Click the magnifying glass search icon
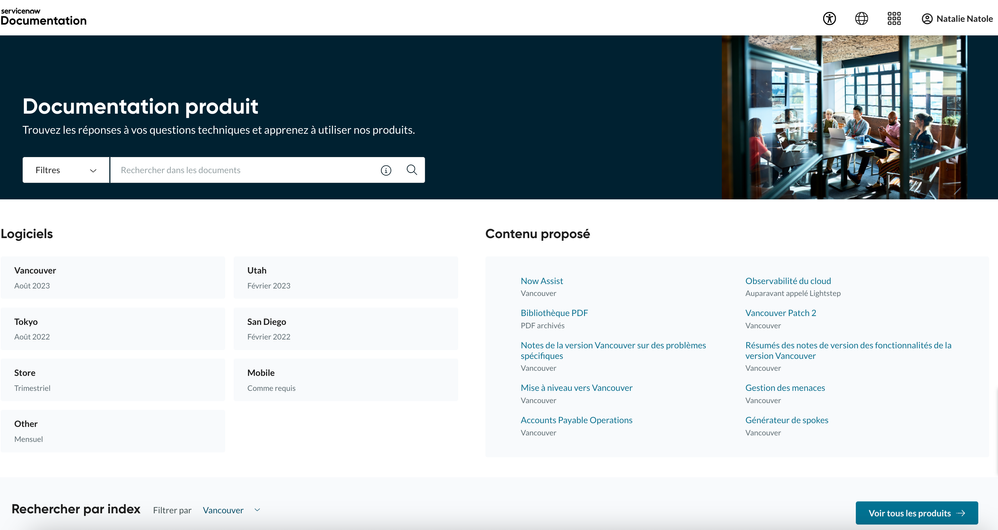Screen dimensions: 998x530 [x=412, y=170]
